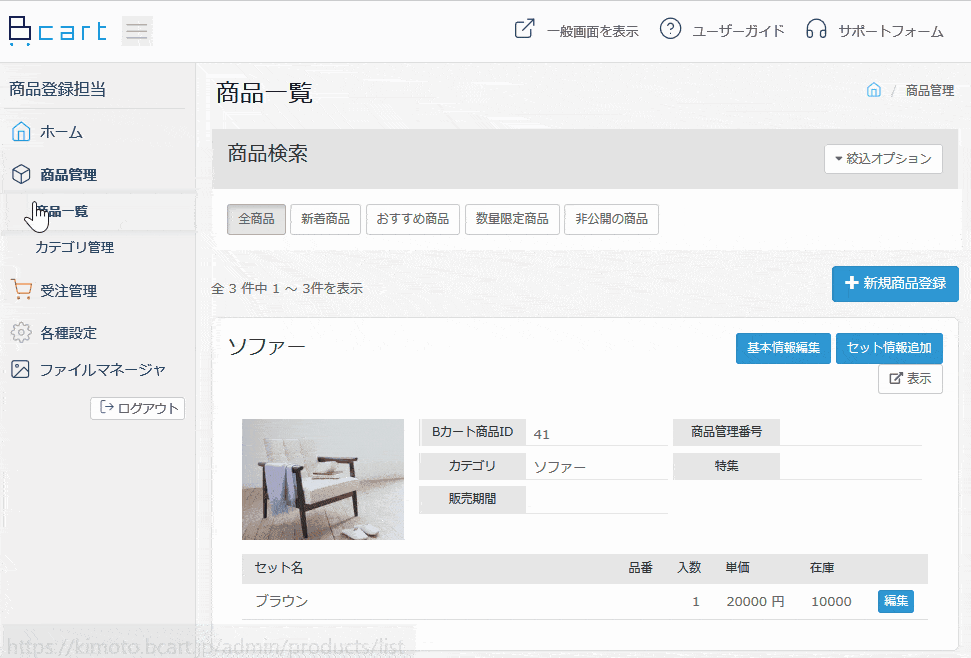Click the breadcrumb home icon
Image resolution: width=971 pixels, height=658 pixels.
pyautogui.click(x=874, y=90)
